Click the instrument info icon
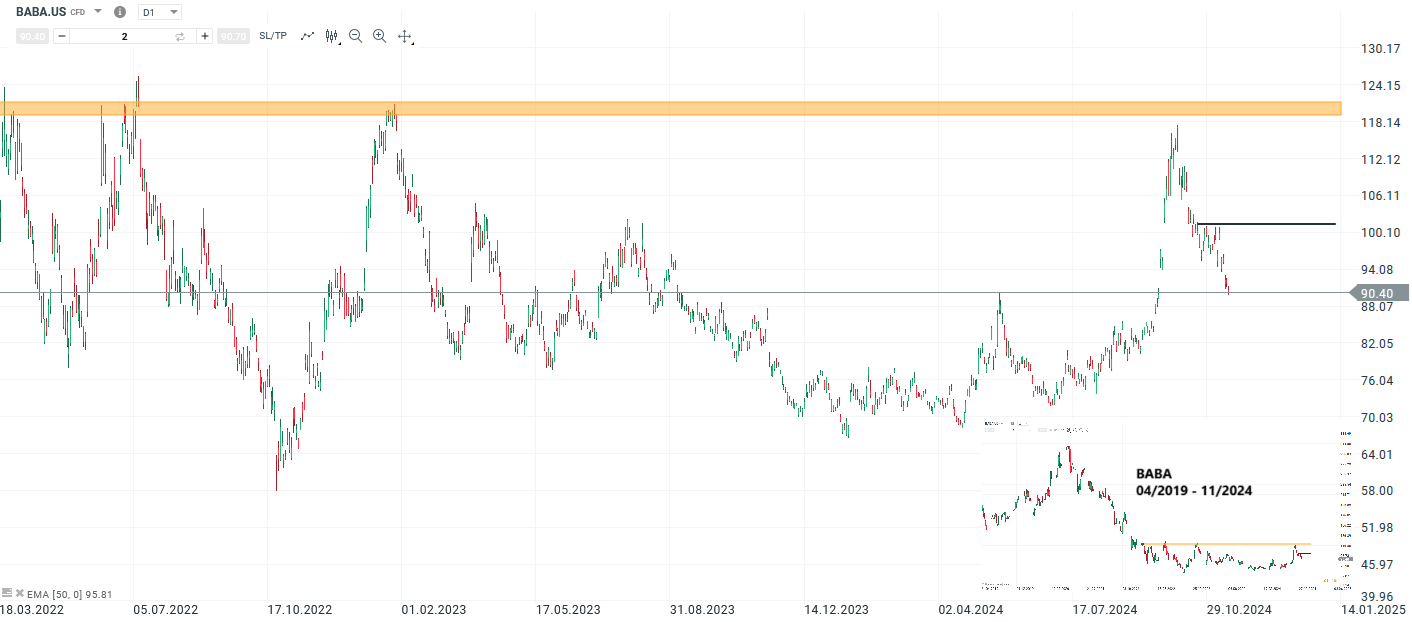Viewport: 1412px width, 622px height. point(120,12)
